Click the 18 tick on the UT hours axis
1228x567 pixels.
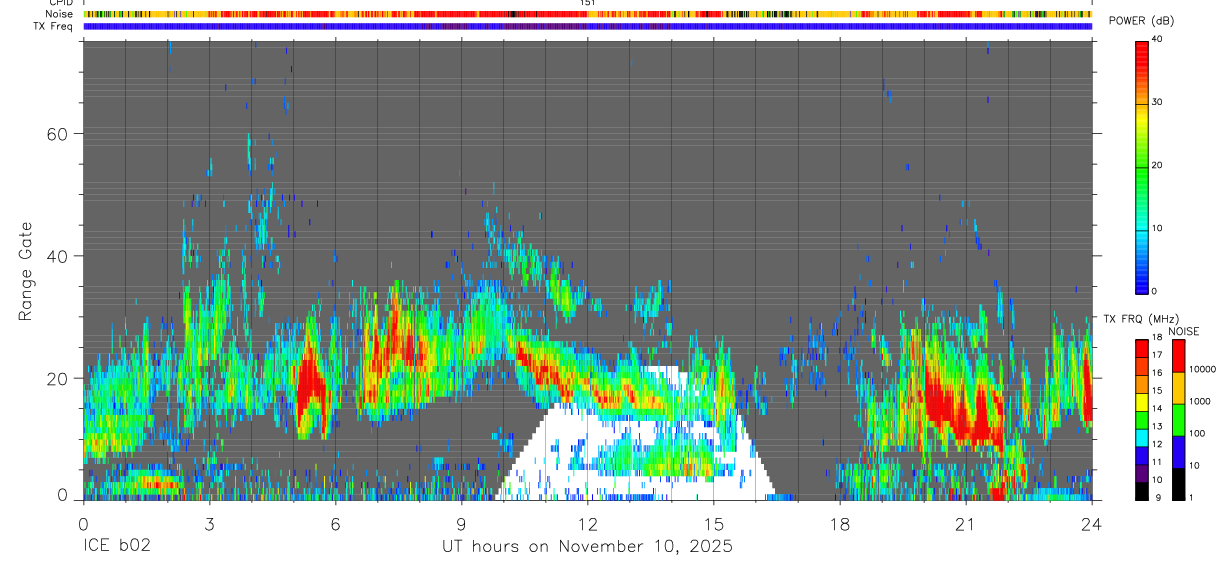pyautogui.click(x=840, y=523)
